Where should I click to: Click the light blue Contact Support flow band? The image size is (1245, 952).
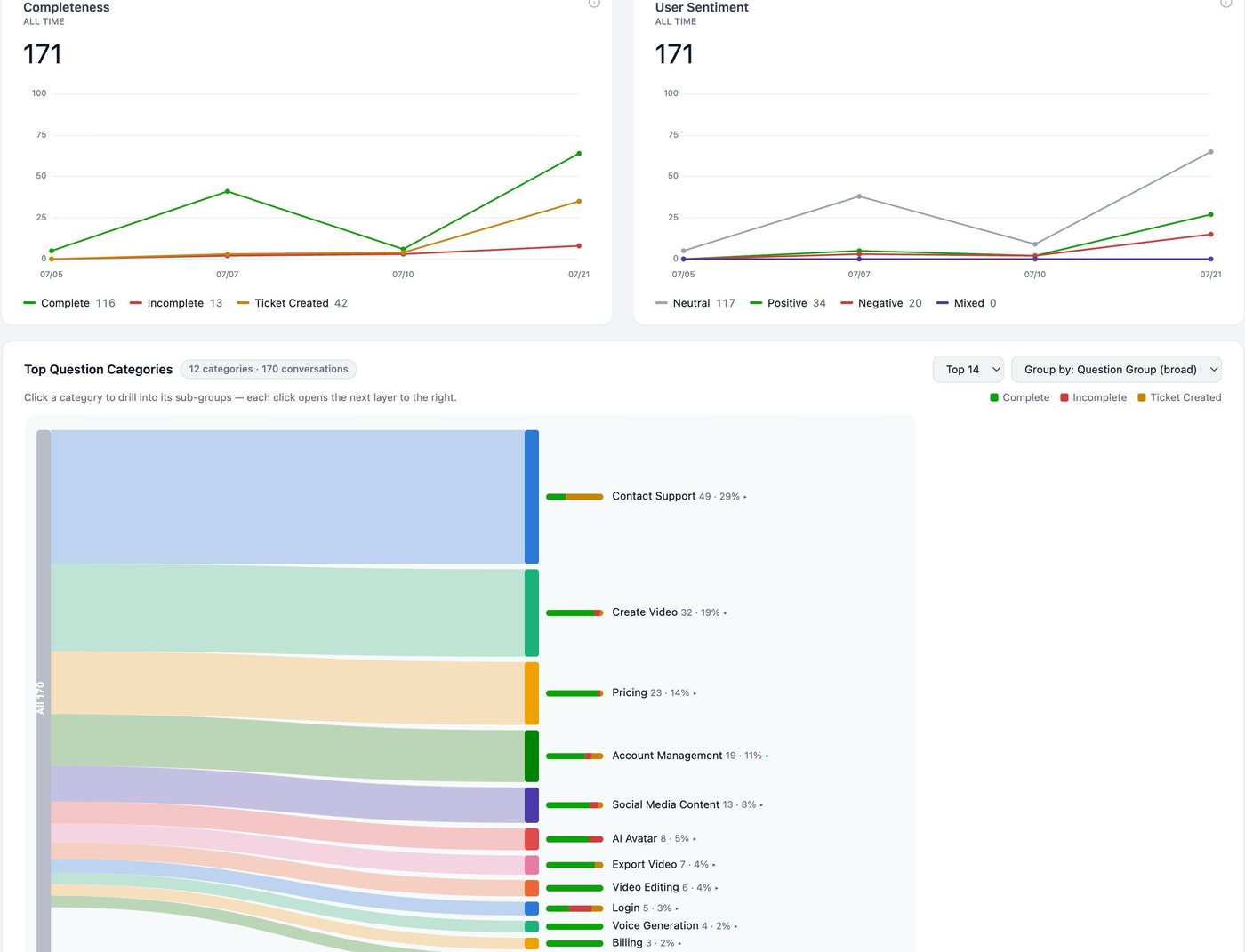[287, 497]
